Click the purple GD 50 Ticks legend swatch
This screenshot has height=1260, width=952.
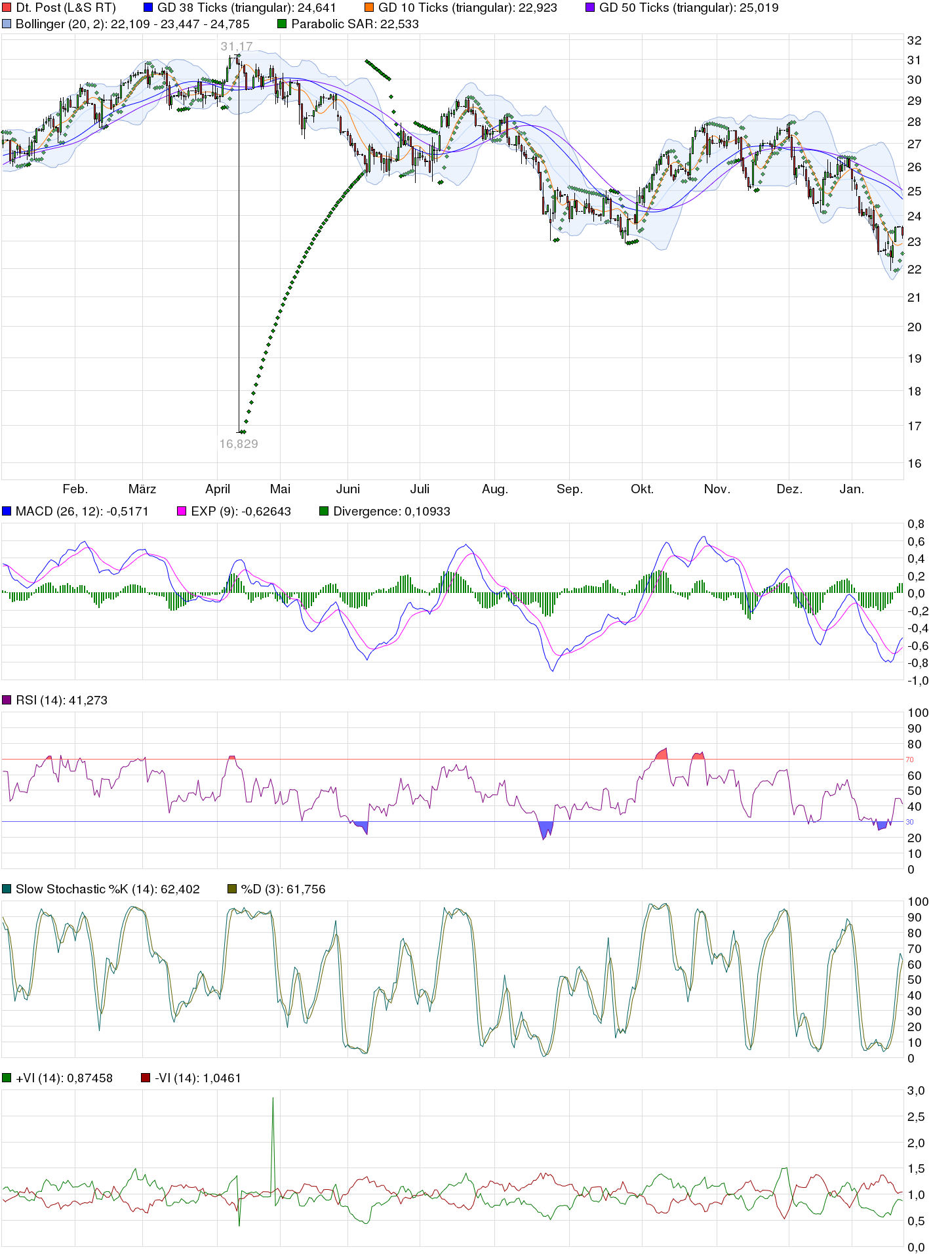[590, 8]
